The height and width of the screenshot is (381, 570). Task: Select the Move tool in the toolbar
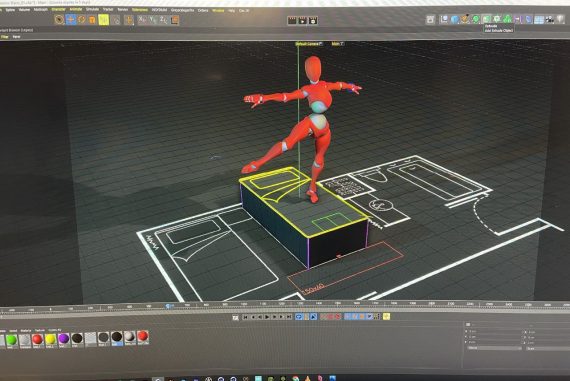(x=71, y=19)
